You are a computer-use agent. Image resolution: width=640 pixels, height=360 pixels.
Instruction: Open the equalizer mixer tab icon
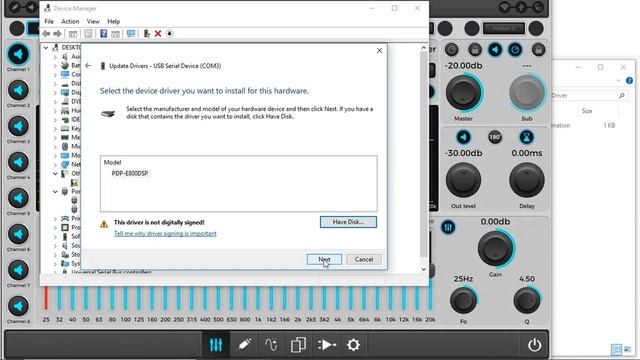click(216, 345)
